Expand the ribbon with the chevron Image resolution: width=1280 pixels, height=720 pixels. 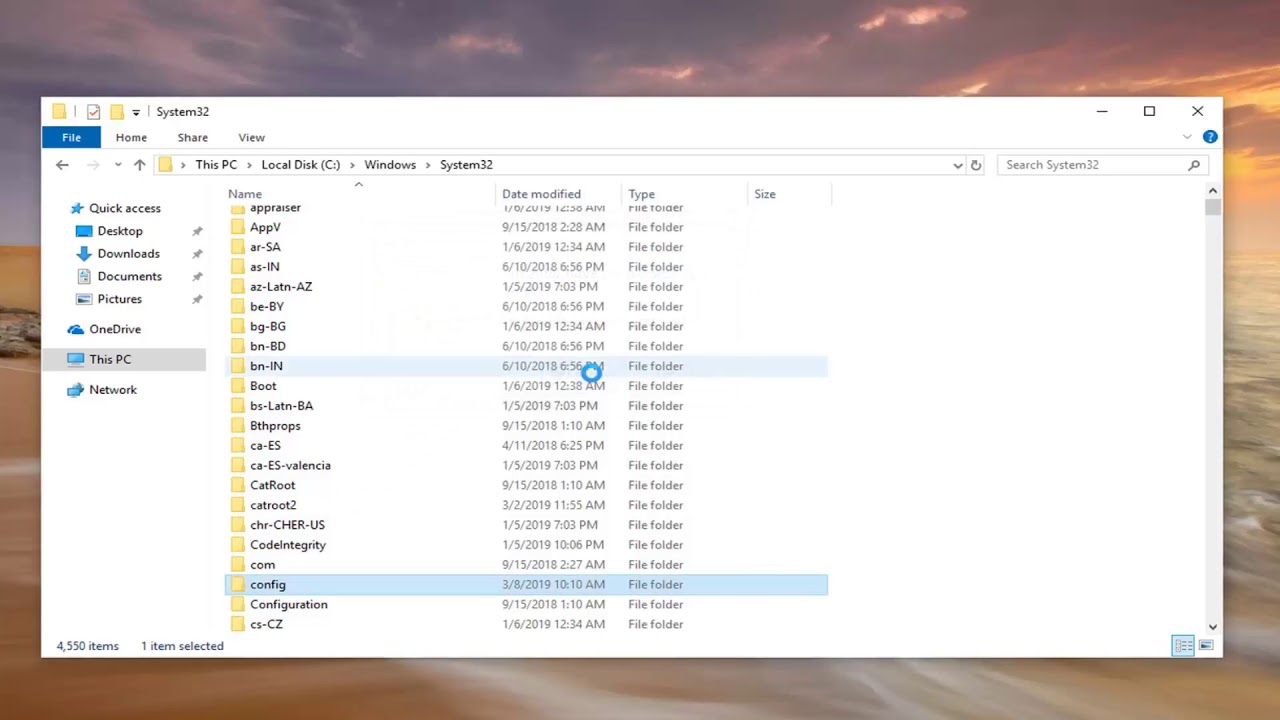1187,137
